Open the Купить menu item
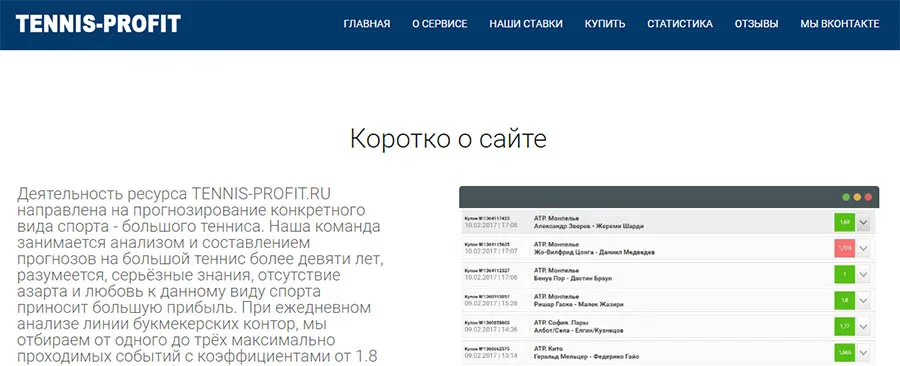Viewport: 900px width, 366px height. point(605,24)
